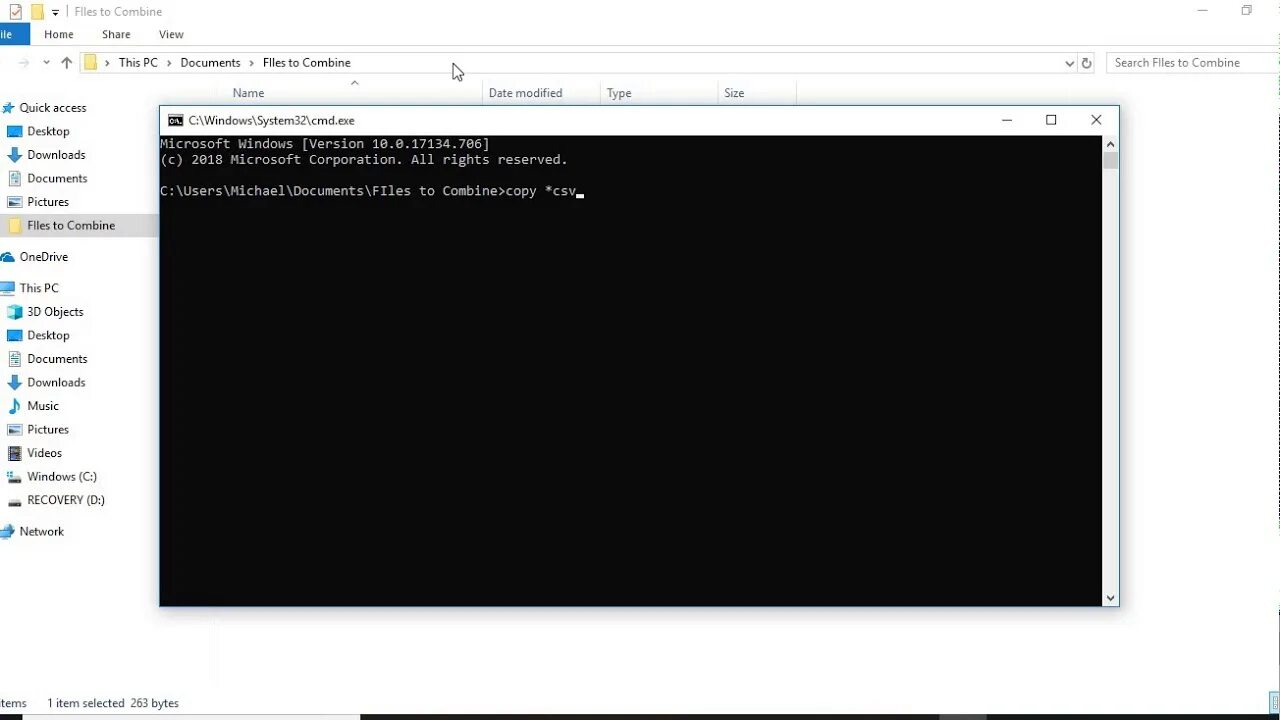Screen dimensions: 1280x720
Task: Select FIles to Combine in the navigation pane
Action: [x=71, y=225]
